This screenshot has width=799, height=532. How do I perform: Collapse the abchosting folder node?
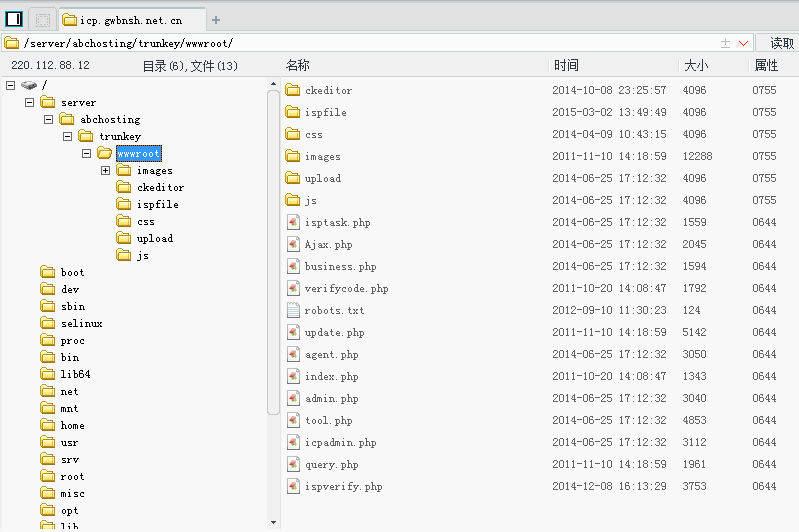click(x=48, y=119)
